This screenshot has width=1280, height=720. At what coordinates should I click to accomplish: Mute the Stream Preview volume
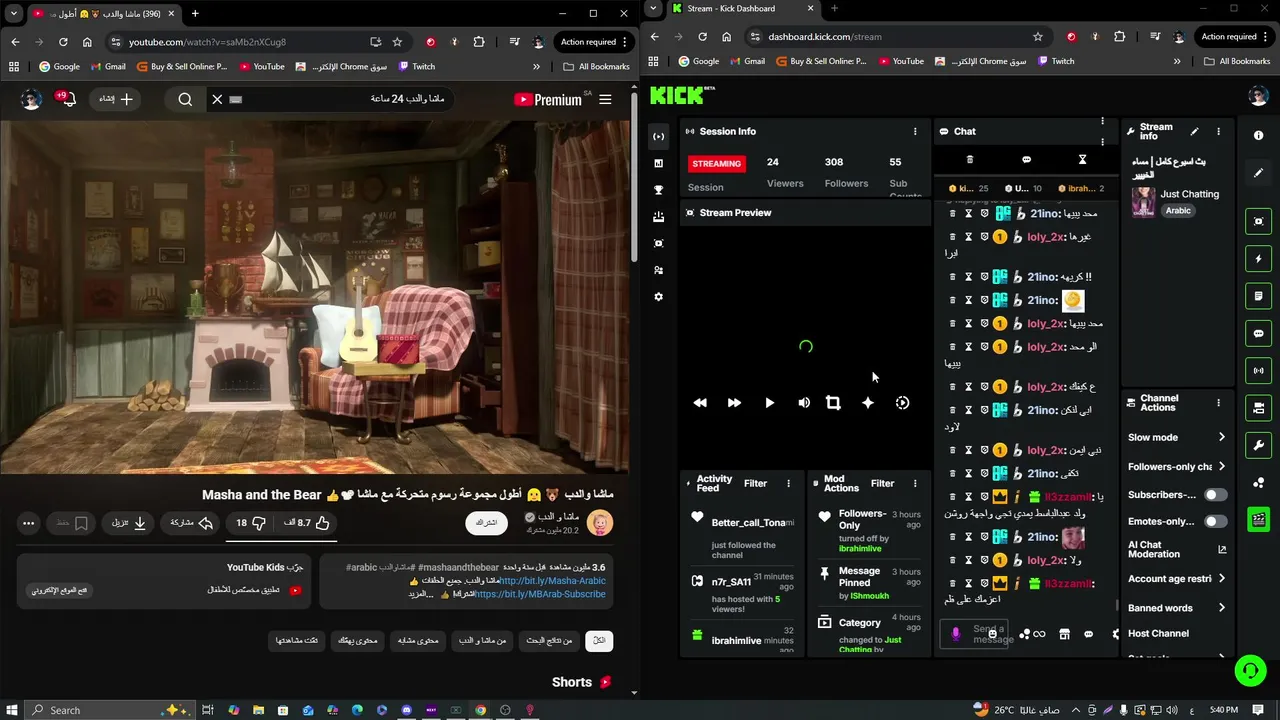pyautogui.click(x=804, y=402)
